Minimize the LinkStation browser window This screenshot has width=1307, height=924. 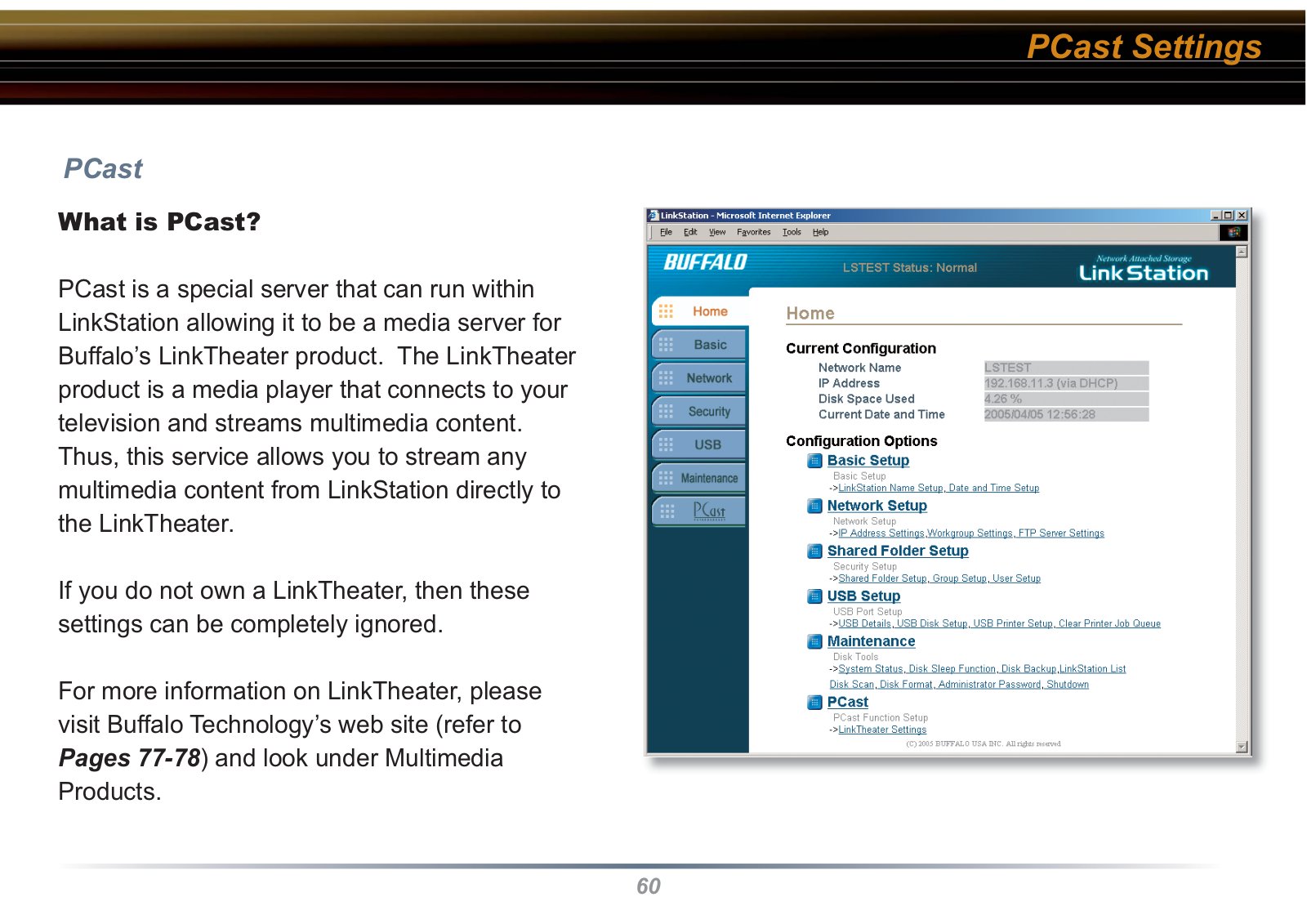pos(1216,216)
